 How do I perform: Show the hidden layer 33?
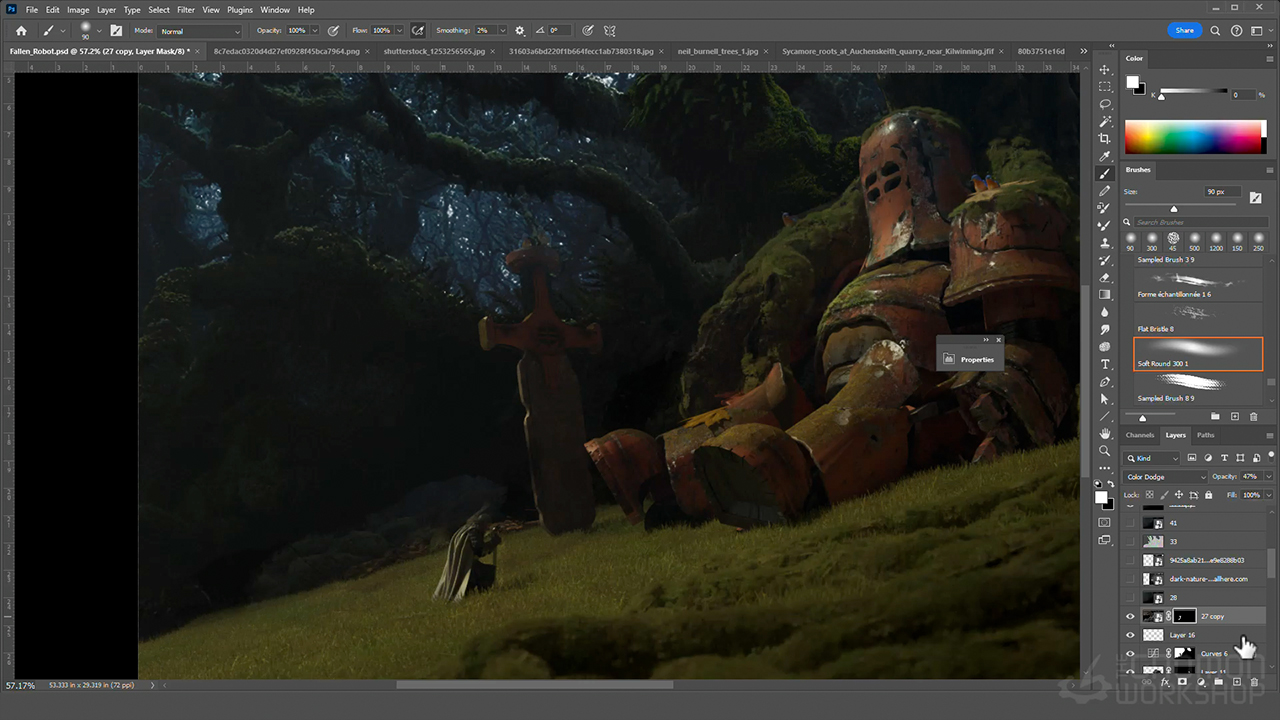[x=1131, y=541]
